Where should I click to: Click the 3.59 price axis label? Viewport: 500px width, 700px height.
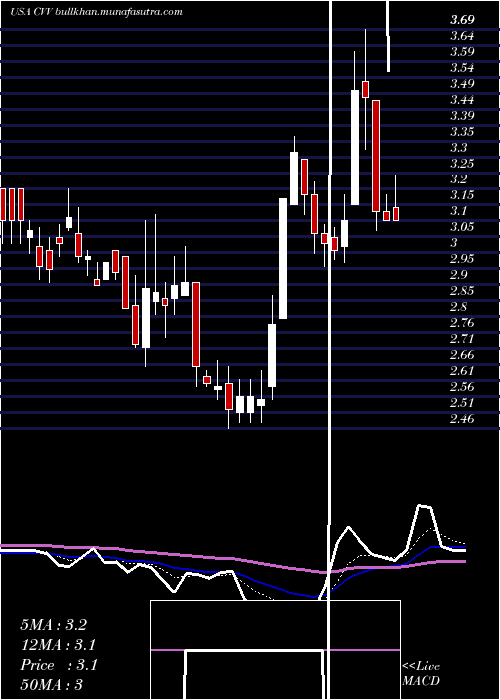tap(462, 52)
